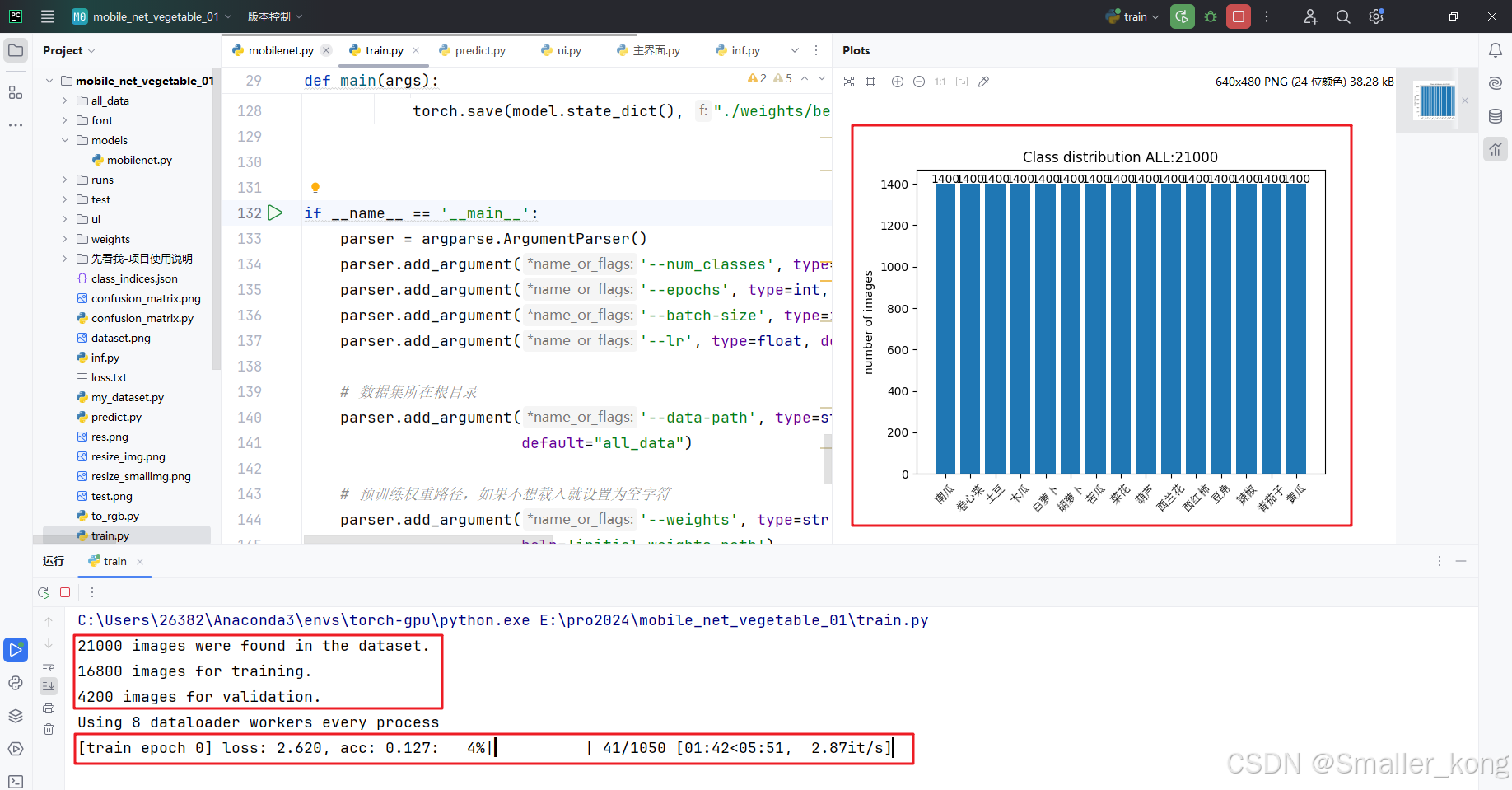Expand the all_data folder

click(65, 101)
